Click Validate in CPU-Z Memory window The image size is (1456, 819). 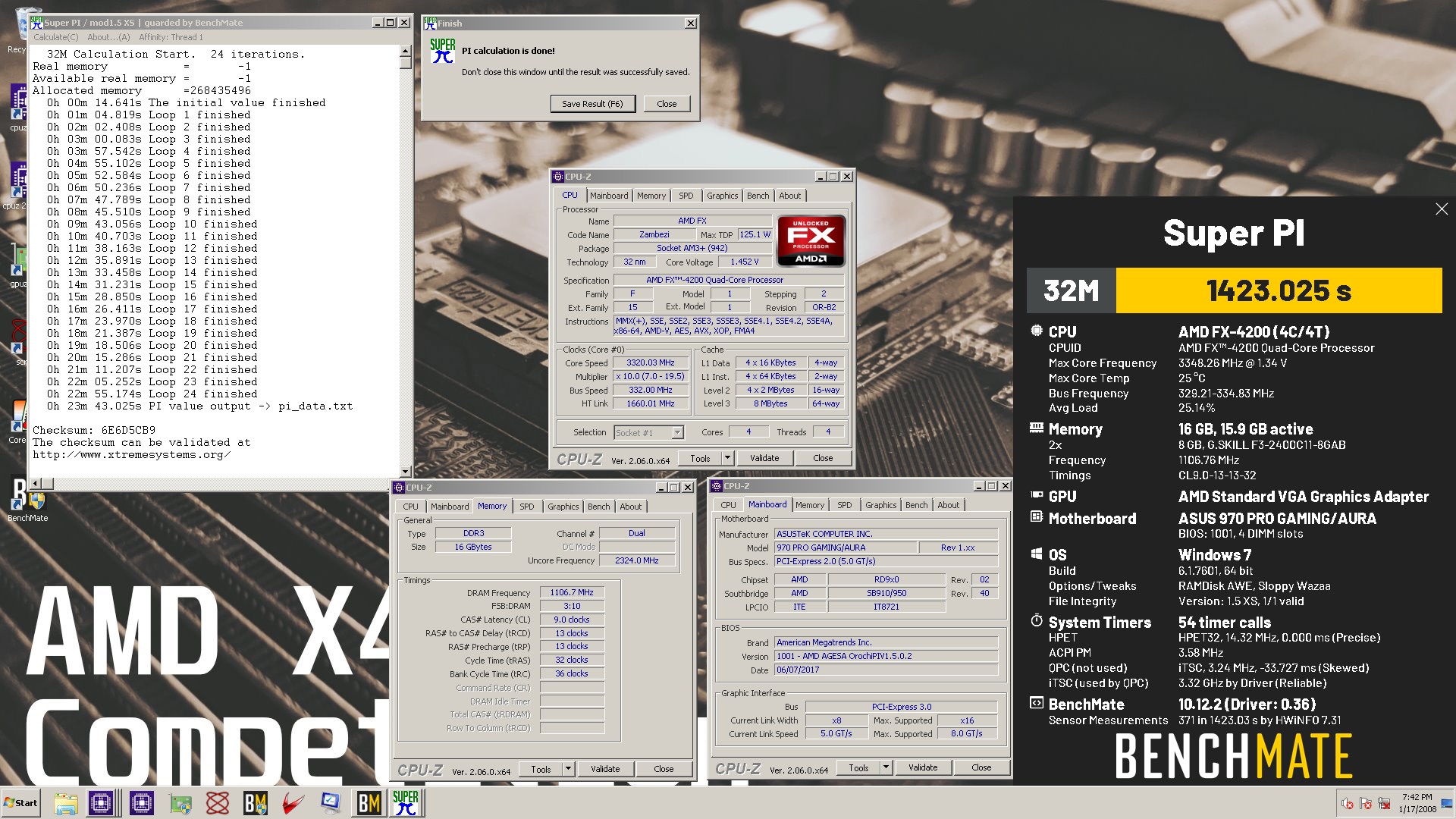pos(605,769)
